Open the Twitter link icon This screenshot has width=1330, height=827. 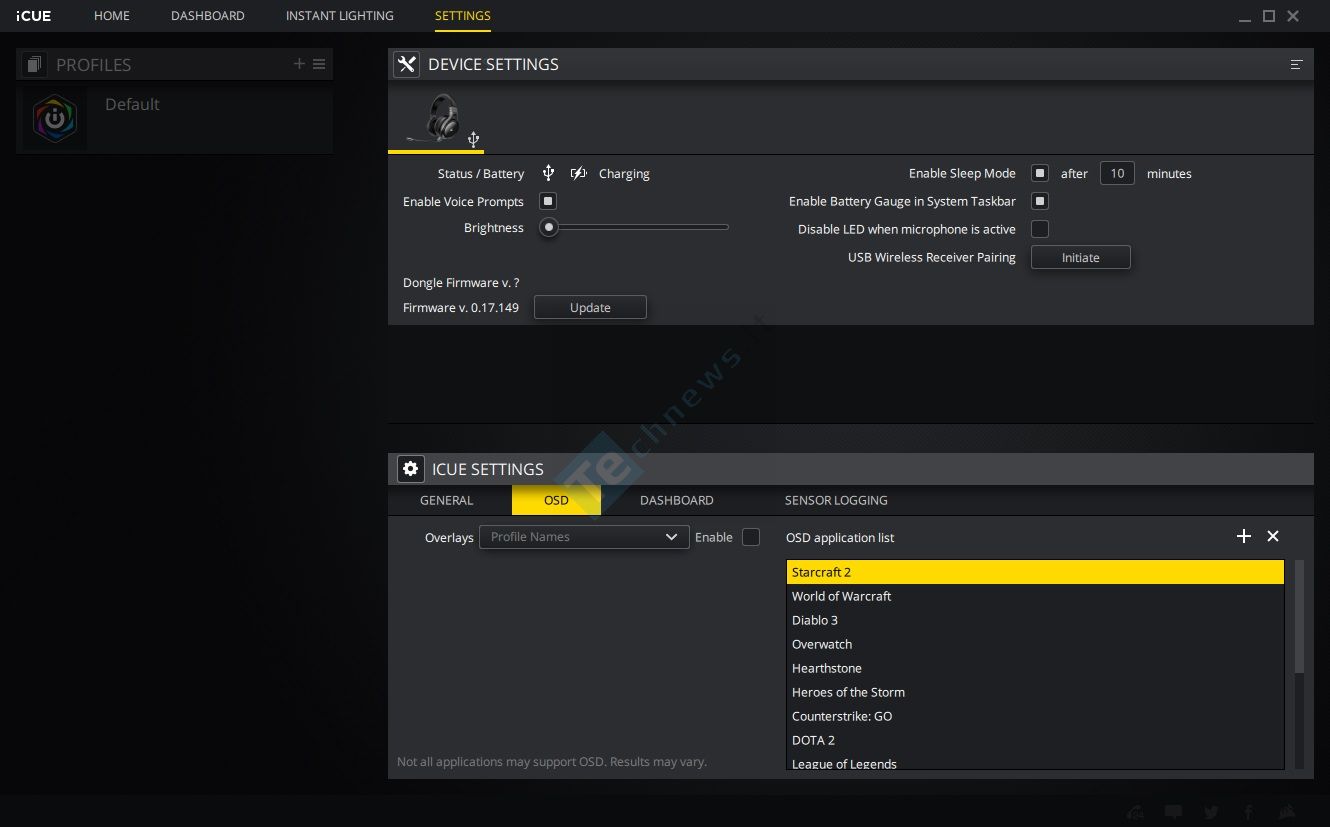[1211, 812]
